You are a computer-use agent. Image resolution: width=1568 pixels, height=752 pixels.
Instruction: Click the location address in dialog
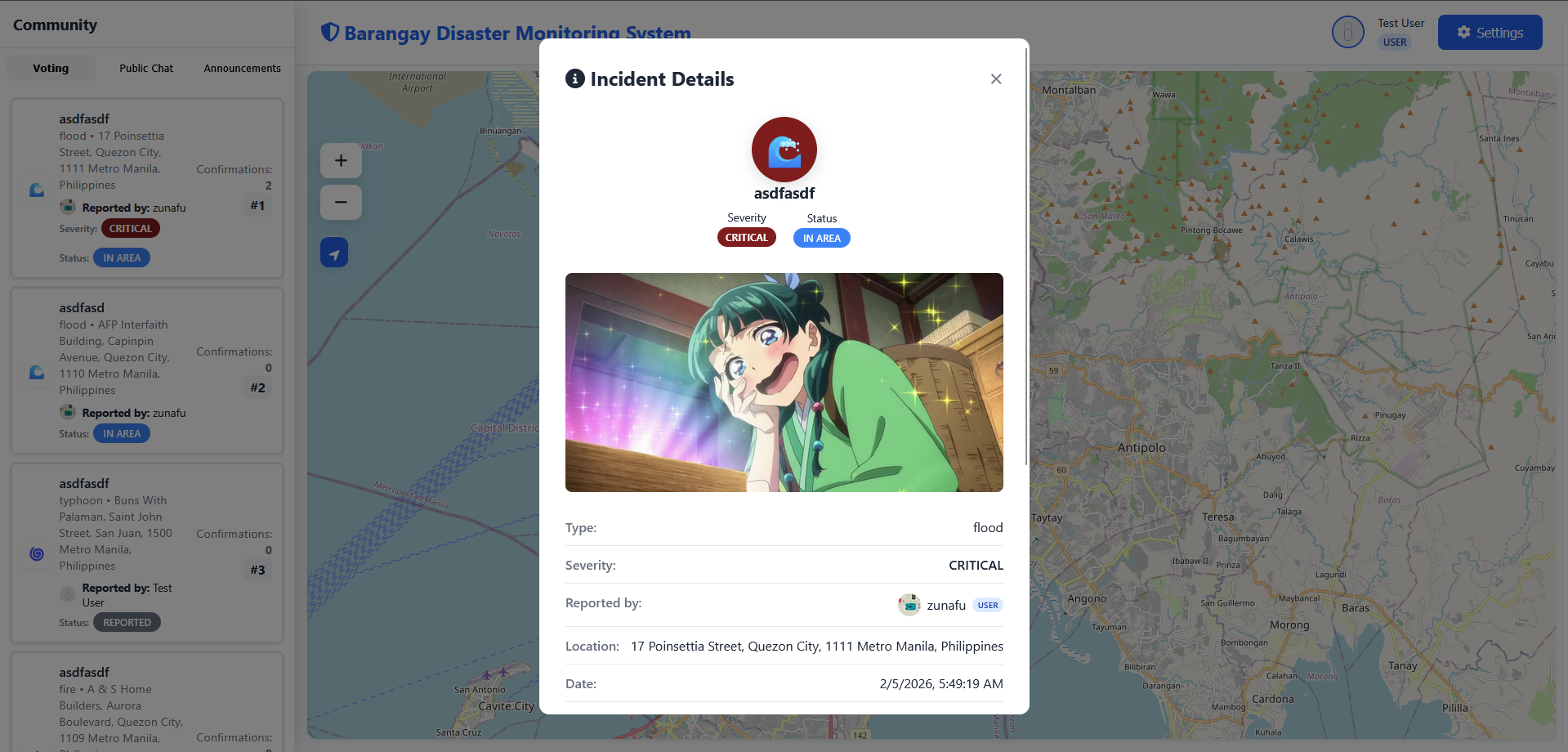pyautogui.click(x=817, y=646)
